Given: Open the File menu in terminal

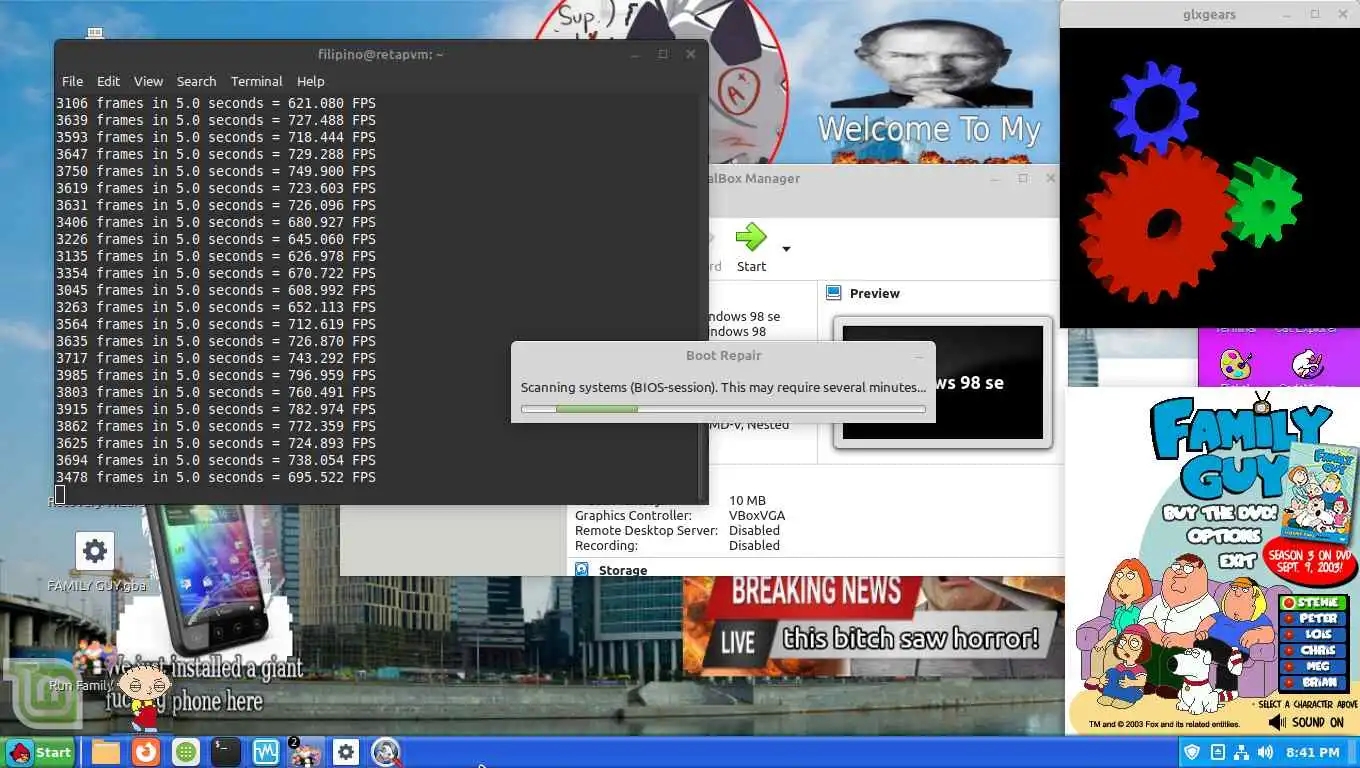Looking at the screenshot, I should tap(73, 81).
